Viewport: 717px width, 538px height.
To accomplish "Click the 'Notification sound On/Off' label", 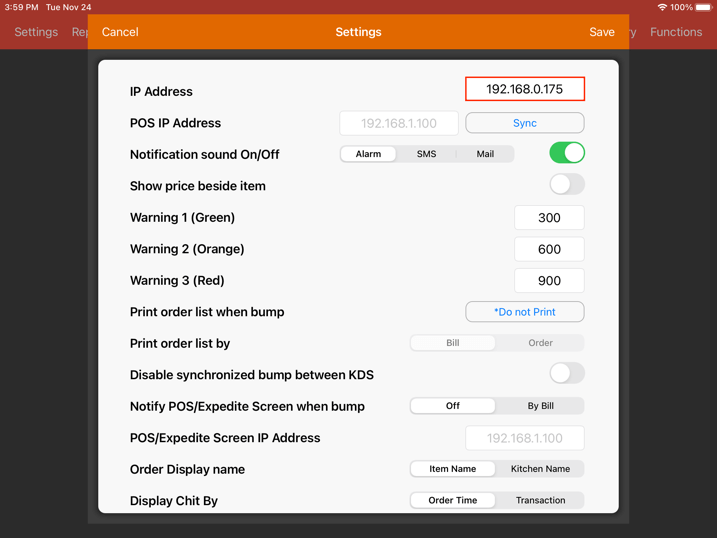I will tap(204, 154).
